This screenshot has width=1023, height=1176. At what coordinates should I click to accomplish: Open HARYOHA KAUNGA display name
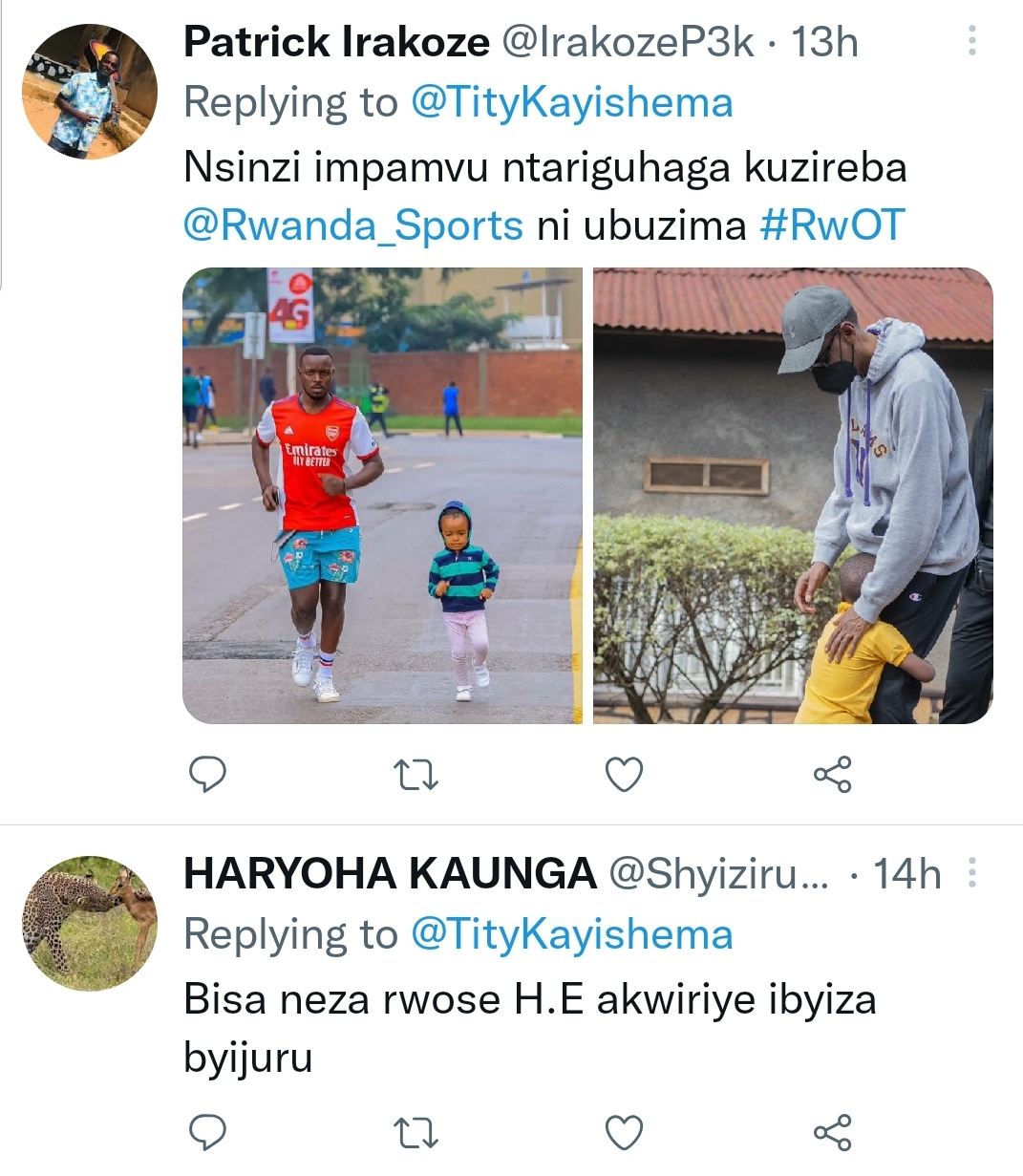tap(390, 874)
